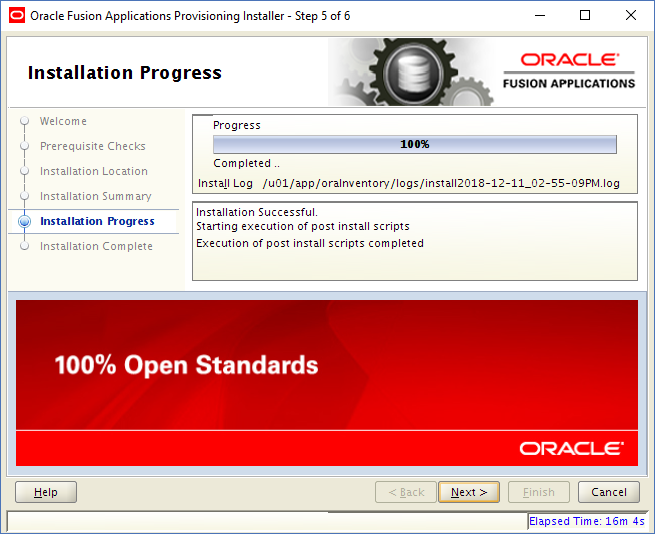Click 'Starting execution of post install scripts'
Viewport: 655px width, 534px height.
point(303,226)
